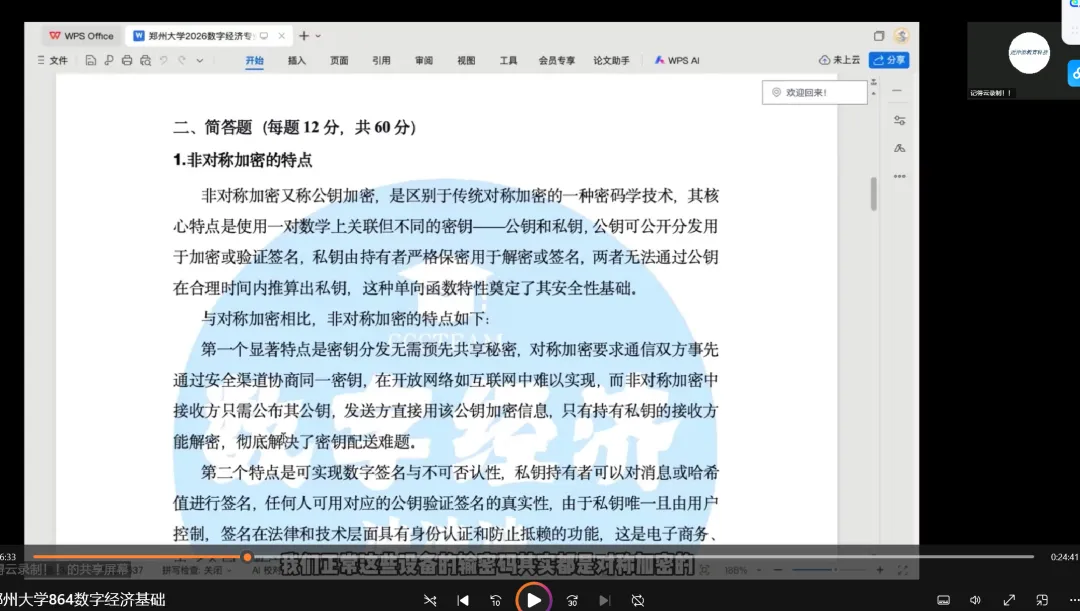Add a new tab with plus icon

(304, 36)
